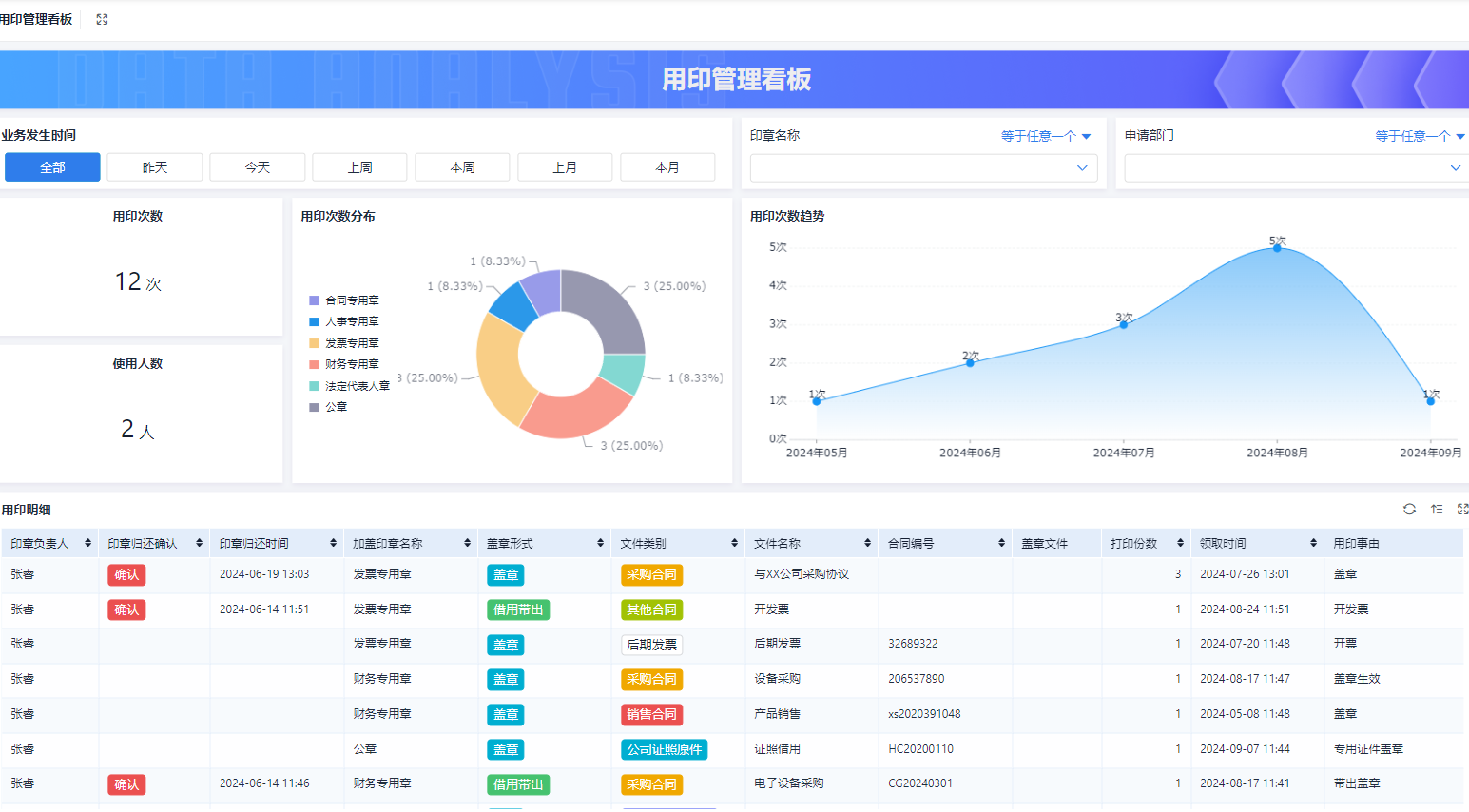Viewport: 1469px width, 812px height.
Task: Toggle 财务专用章 legend item
Action: click(344, 364)
